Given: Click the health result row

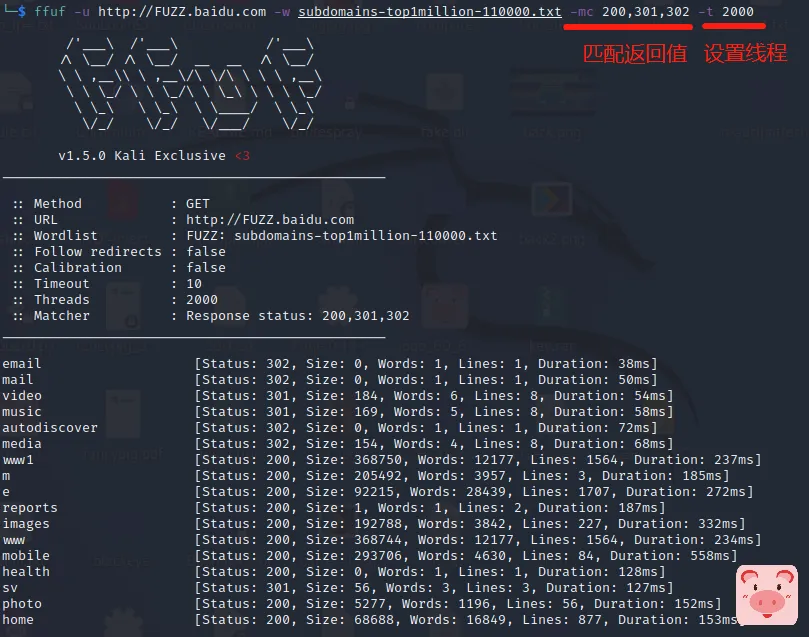Looking at the screenshot, I should (x=334, y=571).
